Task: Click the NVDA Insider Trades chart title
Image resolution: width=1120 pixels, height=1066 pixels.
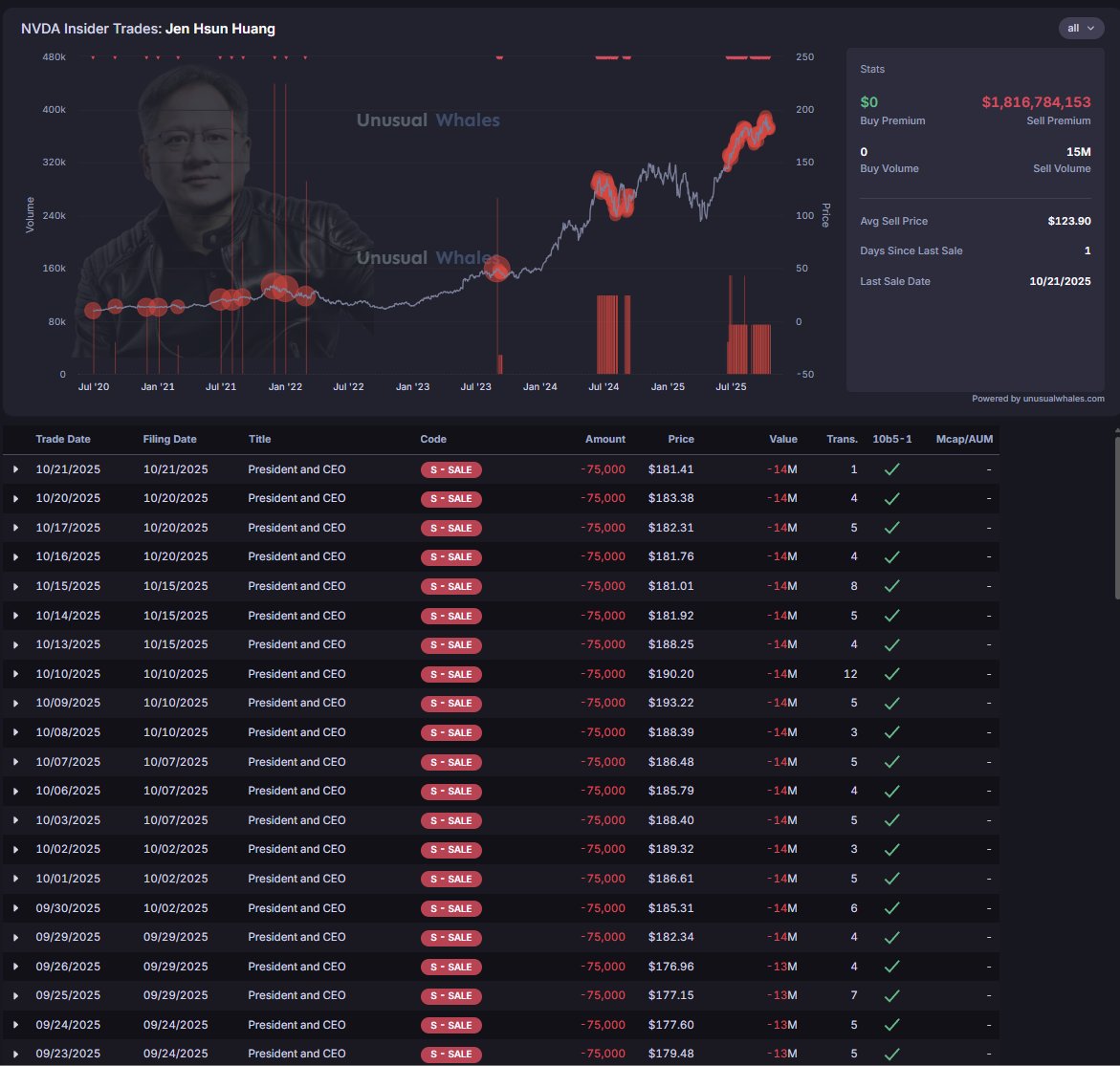Action: pos(148,29)
